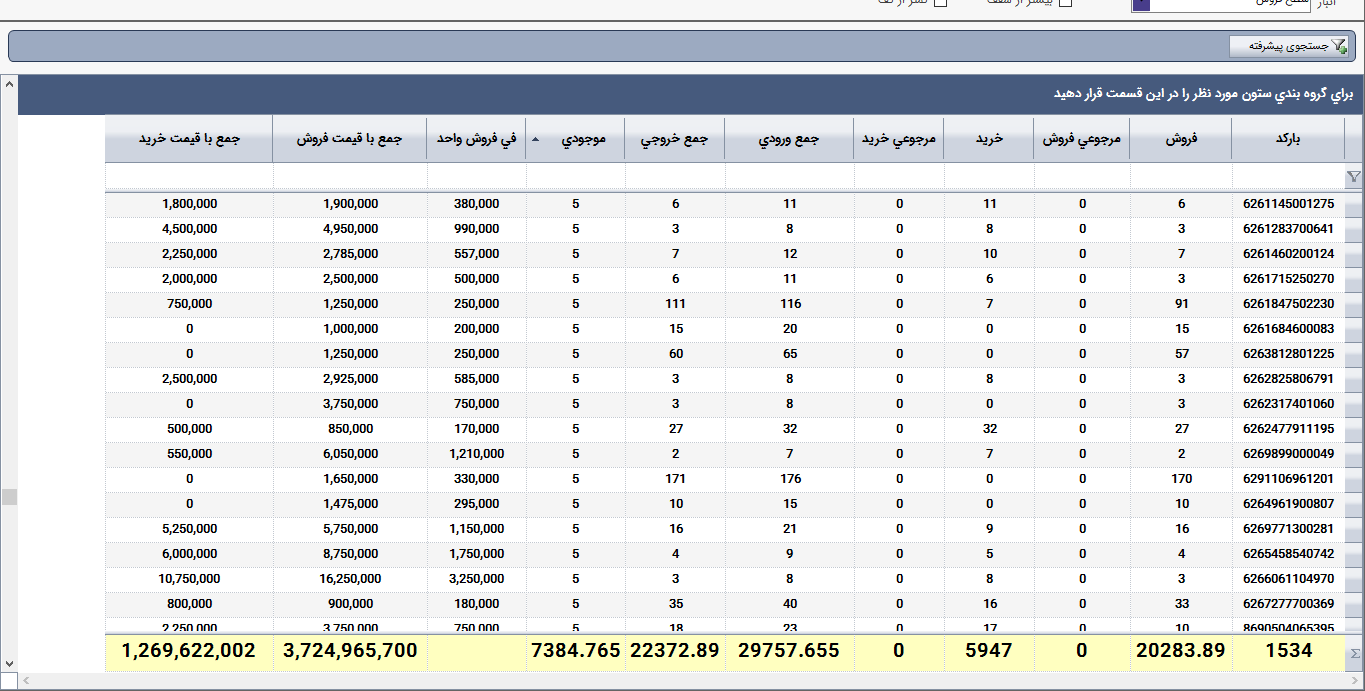The height and width of the screenshot is (691, 1365).
Task: Click the filter cell under the فروش column
Action: tap(1181, 176)
